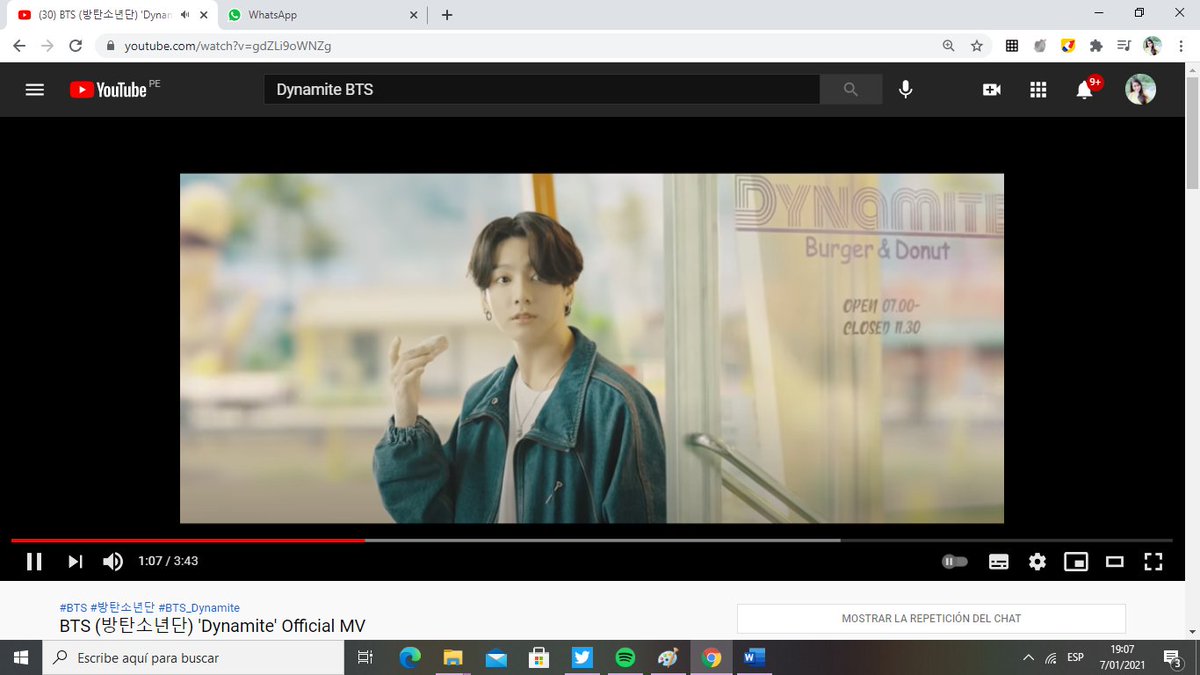Mute the video volume

pos(113,561)
